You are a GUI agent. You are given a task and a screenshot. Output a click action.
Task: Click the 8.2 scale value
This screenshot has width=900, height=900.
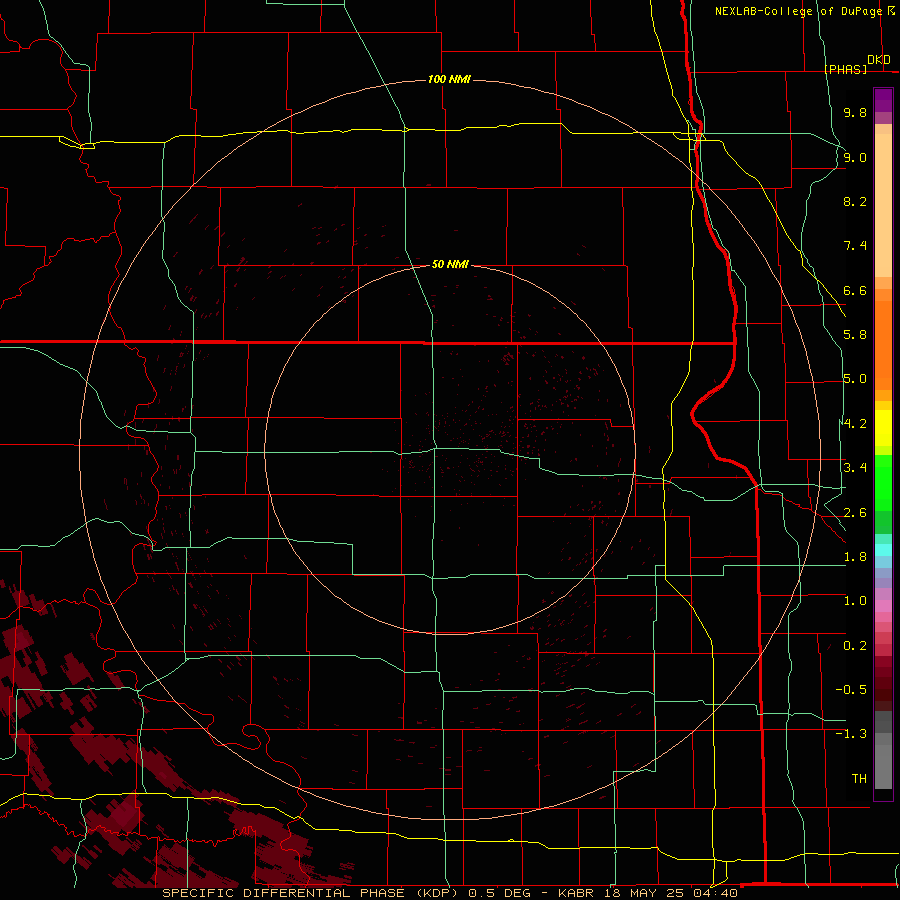855,201
